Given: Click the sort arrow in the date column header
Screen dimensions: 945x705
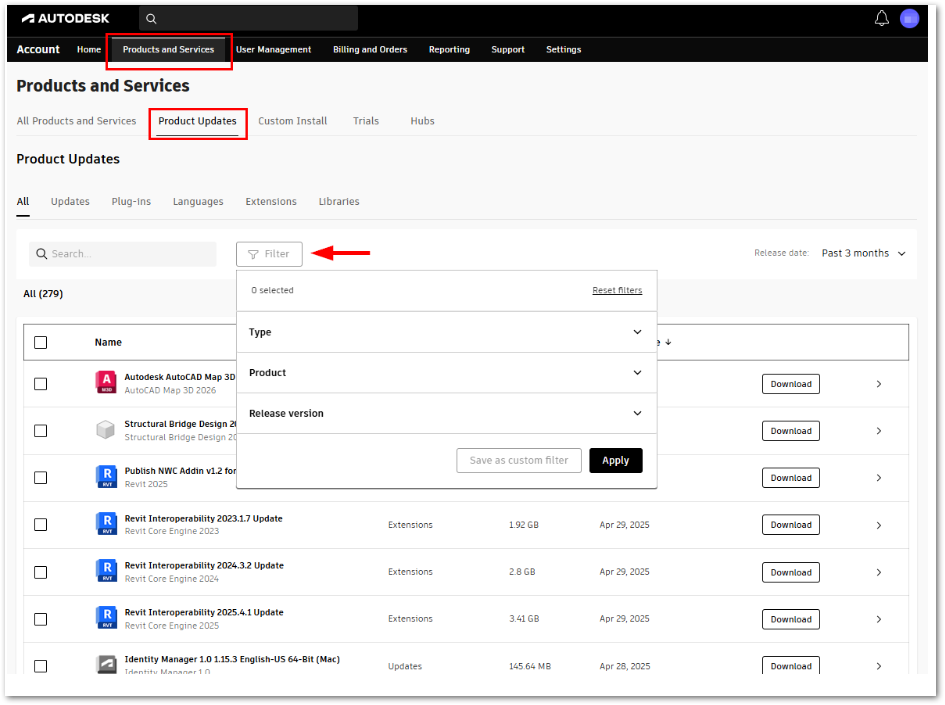Looking at the screenshot, I should [668, 342].
